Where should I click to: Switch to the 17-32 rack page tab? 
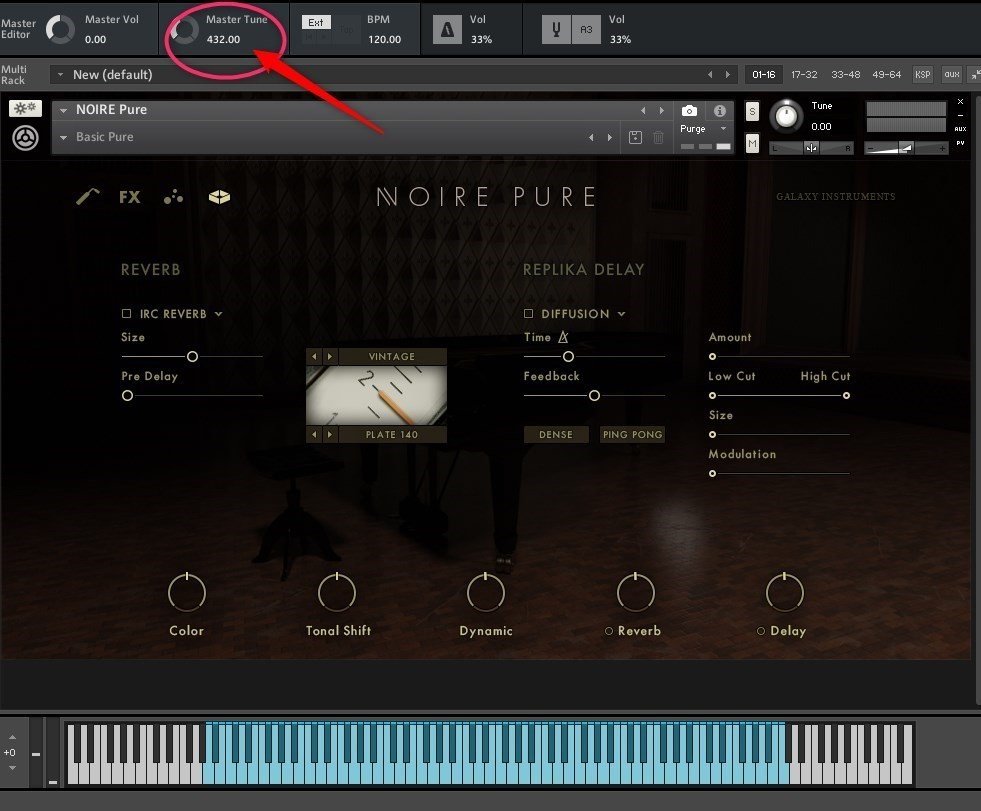[x=804, y=74]
